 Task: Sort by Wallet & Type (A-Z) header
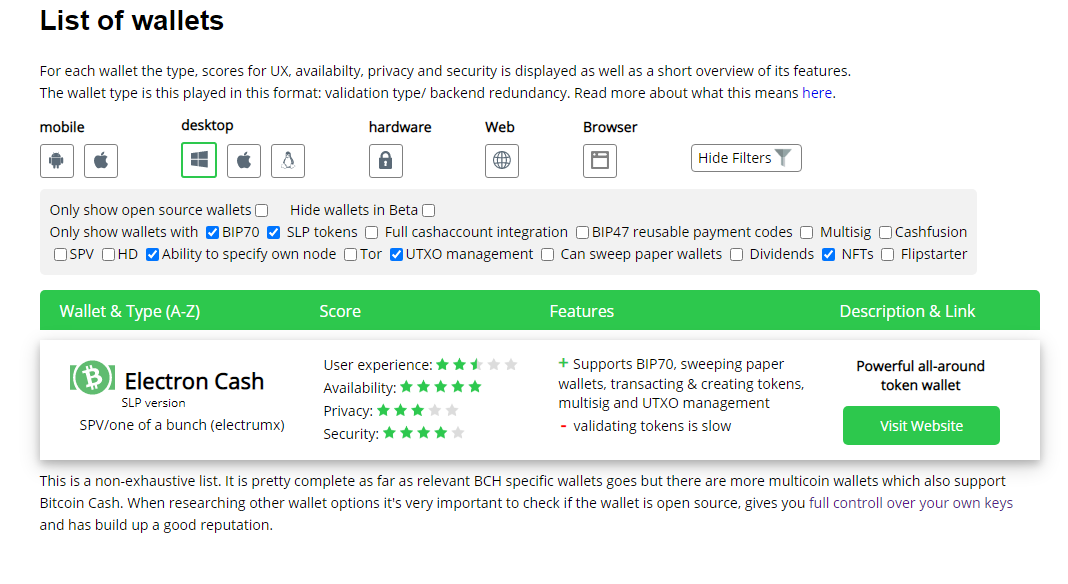tap(129, 311)
